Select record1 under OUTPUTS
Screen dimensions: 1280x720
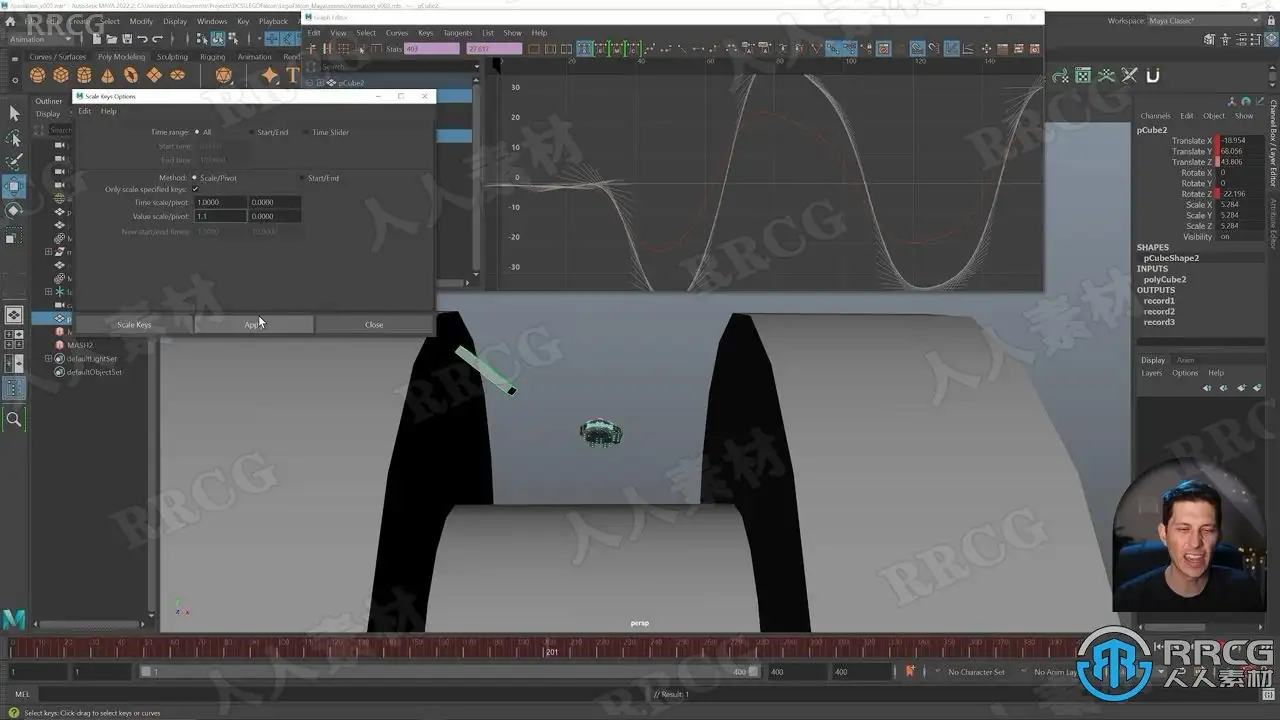(1159, 301)
